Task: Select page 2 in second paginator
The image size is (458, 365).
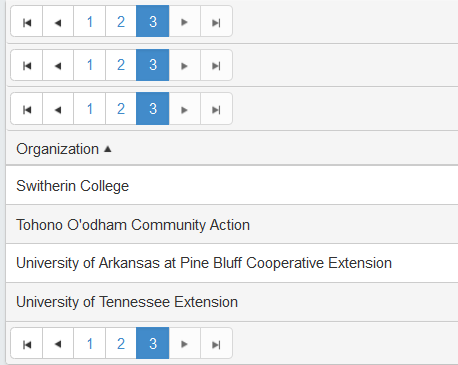Action: pos(121,65)
